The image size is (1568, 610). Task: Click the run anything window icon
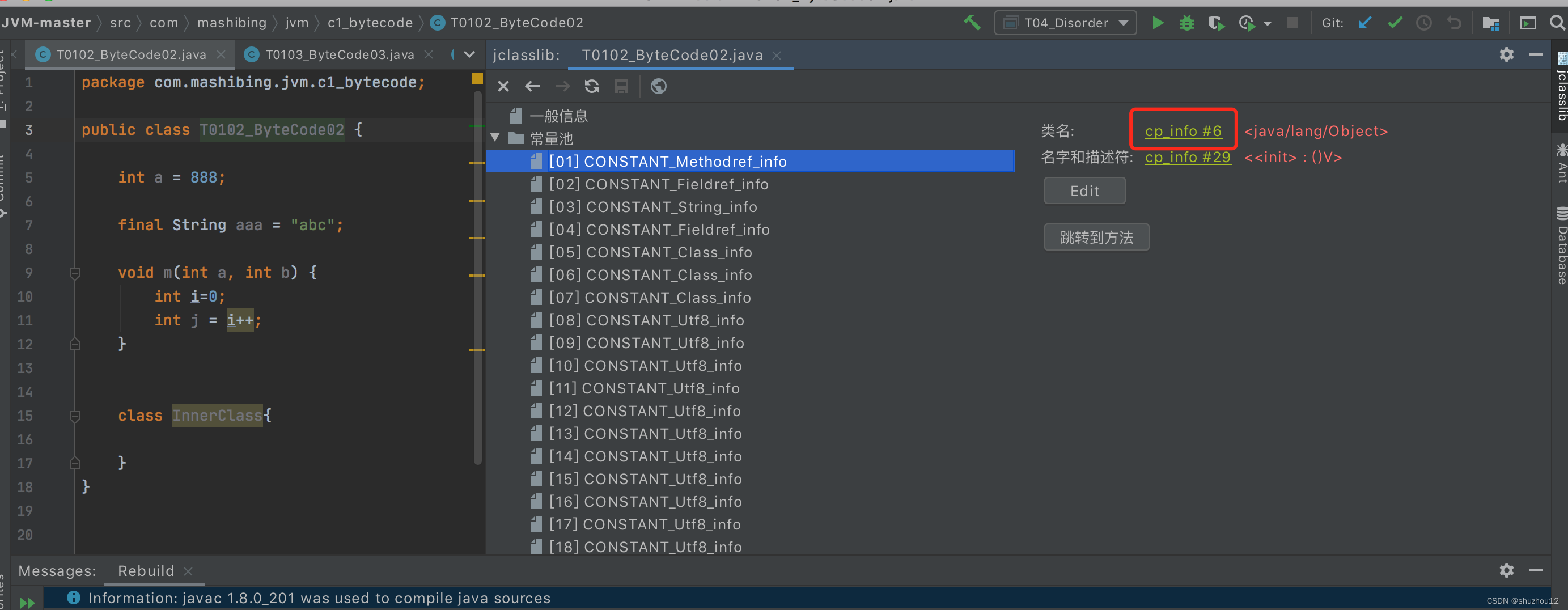(1528, 23)
